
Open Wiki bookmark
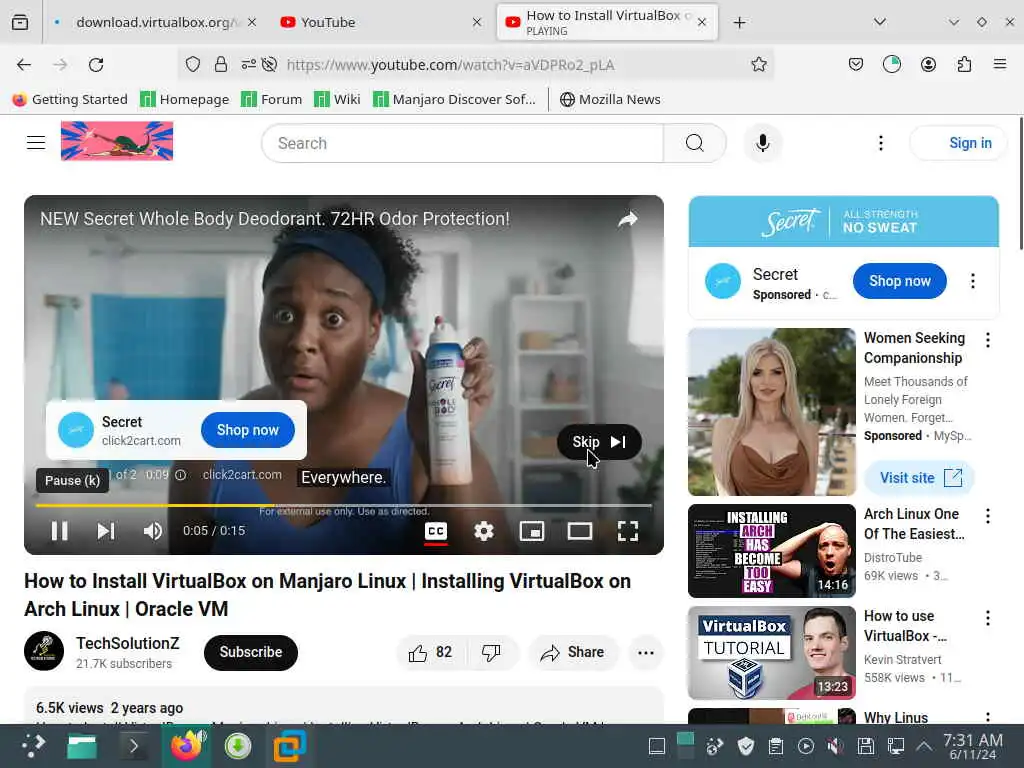point(337,99)
